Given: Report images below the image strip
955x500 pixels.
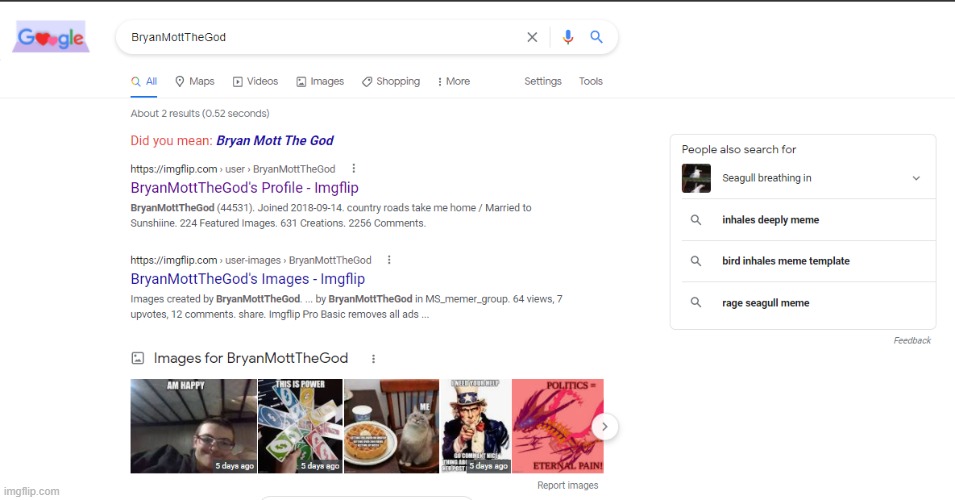Looking at the screenshot, I should click(568, 485).
